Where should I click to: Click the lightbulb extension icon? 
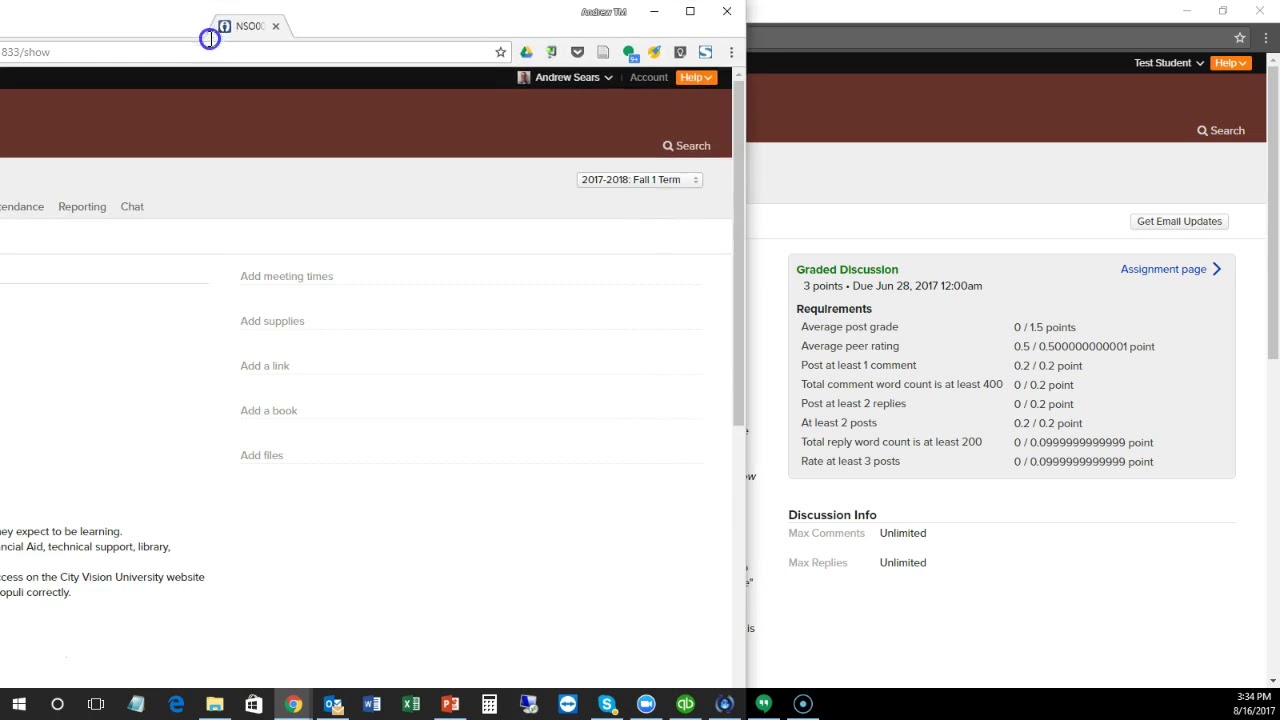[680, 52]
